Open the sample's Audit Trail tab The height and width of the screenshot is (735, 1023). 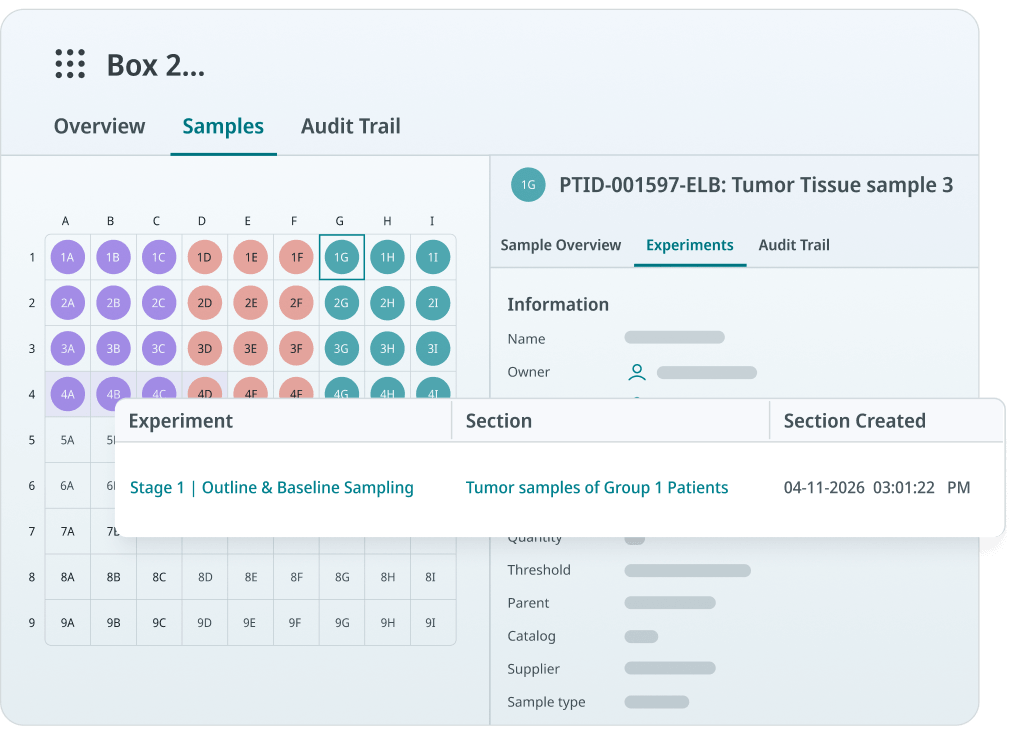point(794,245)
